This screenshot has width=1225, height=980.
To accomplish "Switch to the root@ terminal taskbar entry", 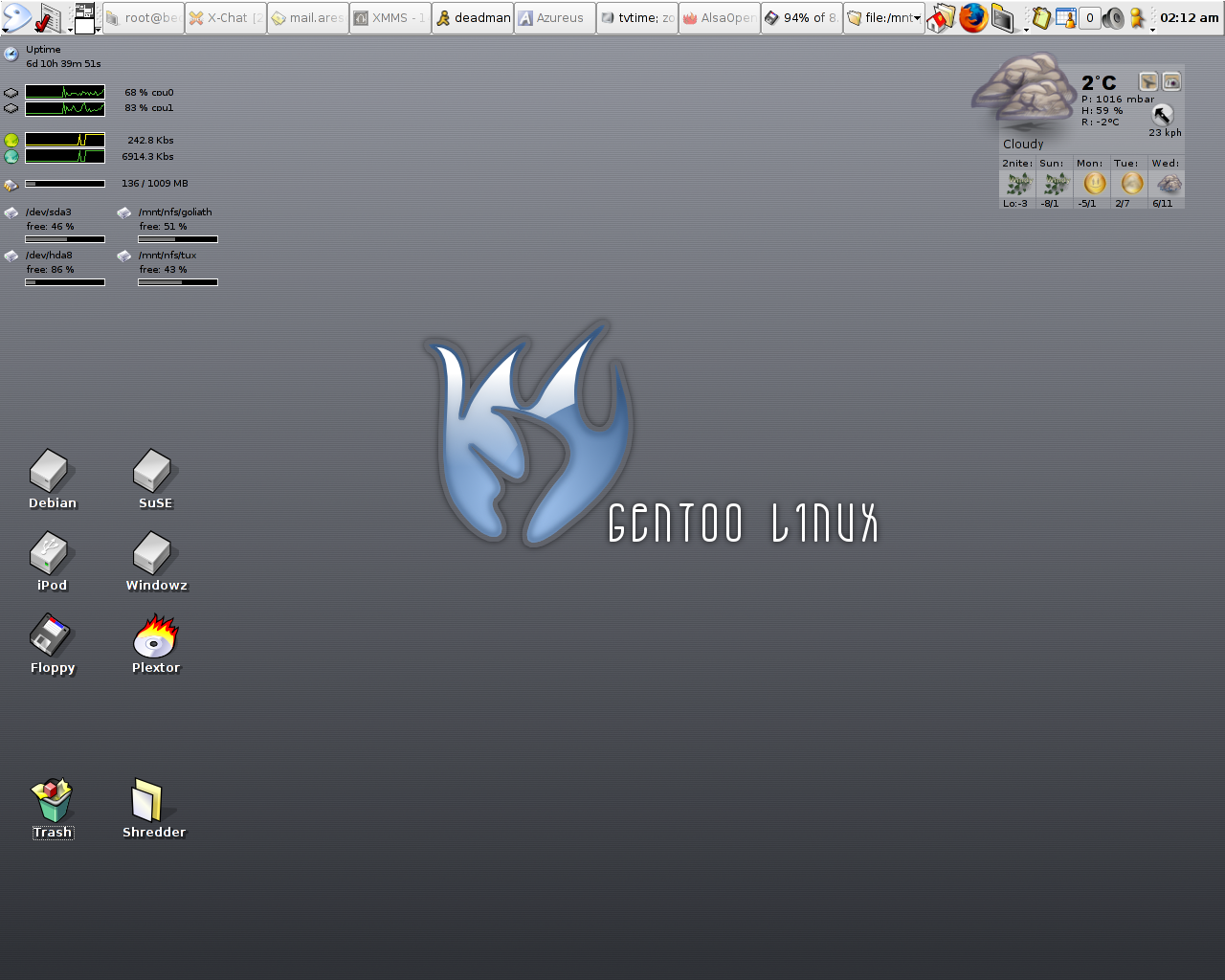I will pos(143,17).
